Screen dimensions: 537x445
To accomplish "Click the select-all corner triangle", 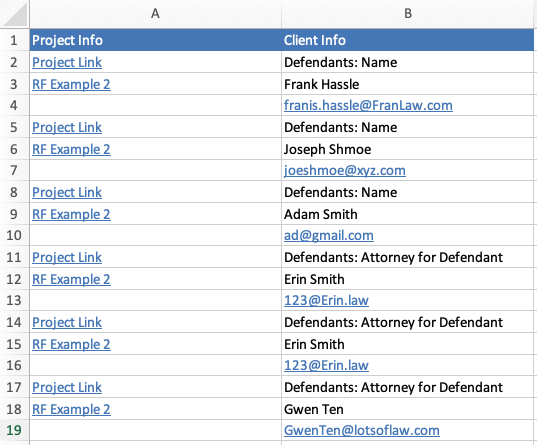I will click(15, 14).
